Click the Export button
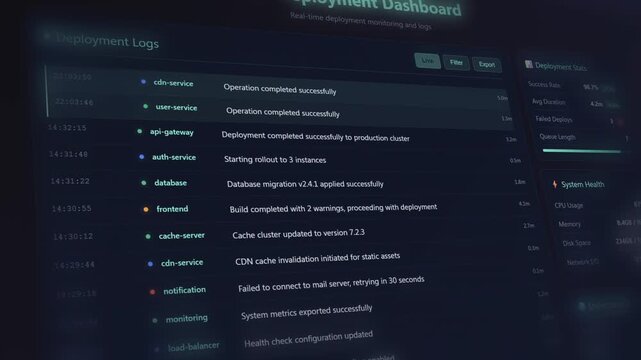The width and height of the screenshot is (641, 360). tap(486, 65)
